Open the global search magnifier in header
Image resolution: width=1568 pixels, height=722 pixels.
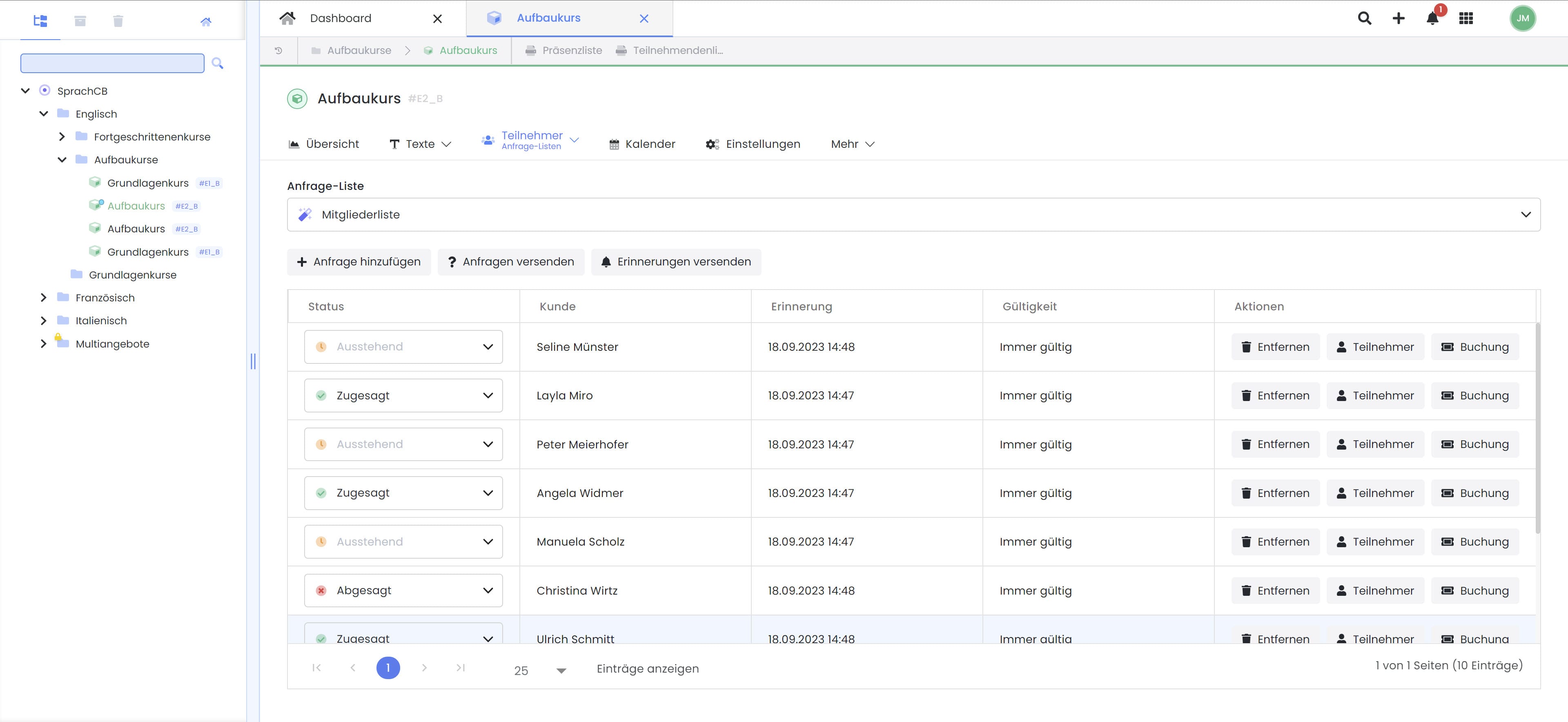[1364, 18]
